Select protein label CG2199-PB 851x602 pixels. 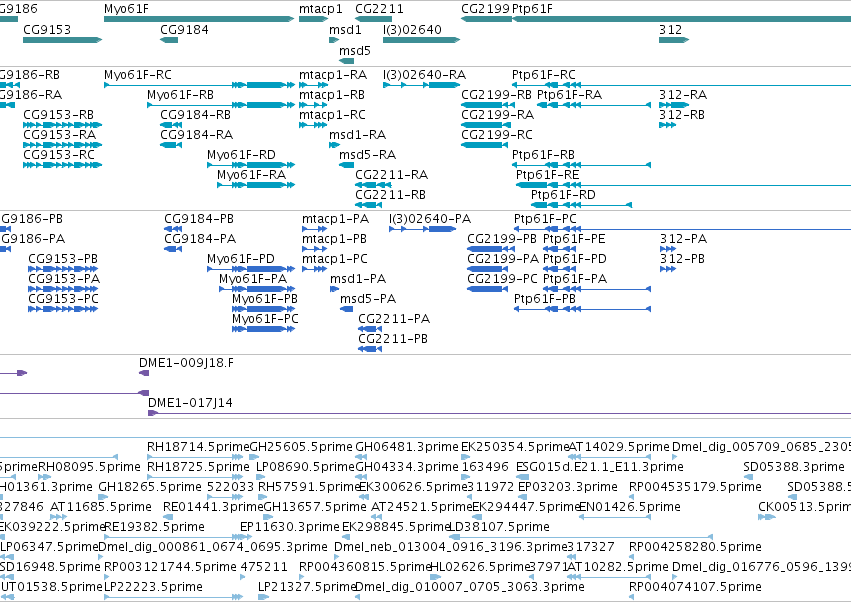point(502,239)
